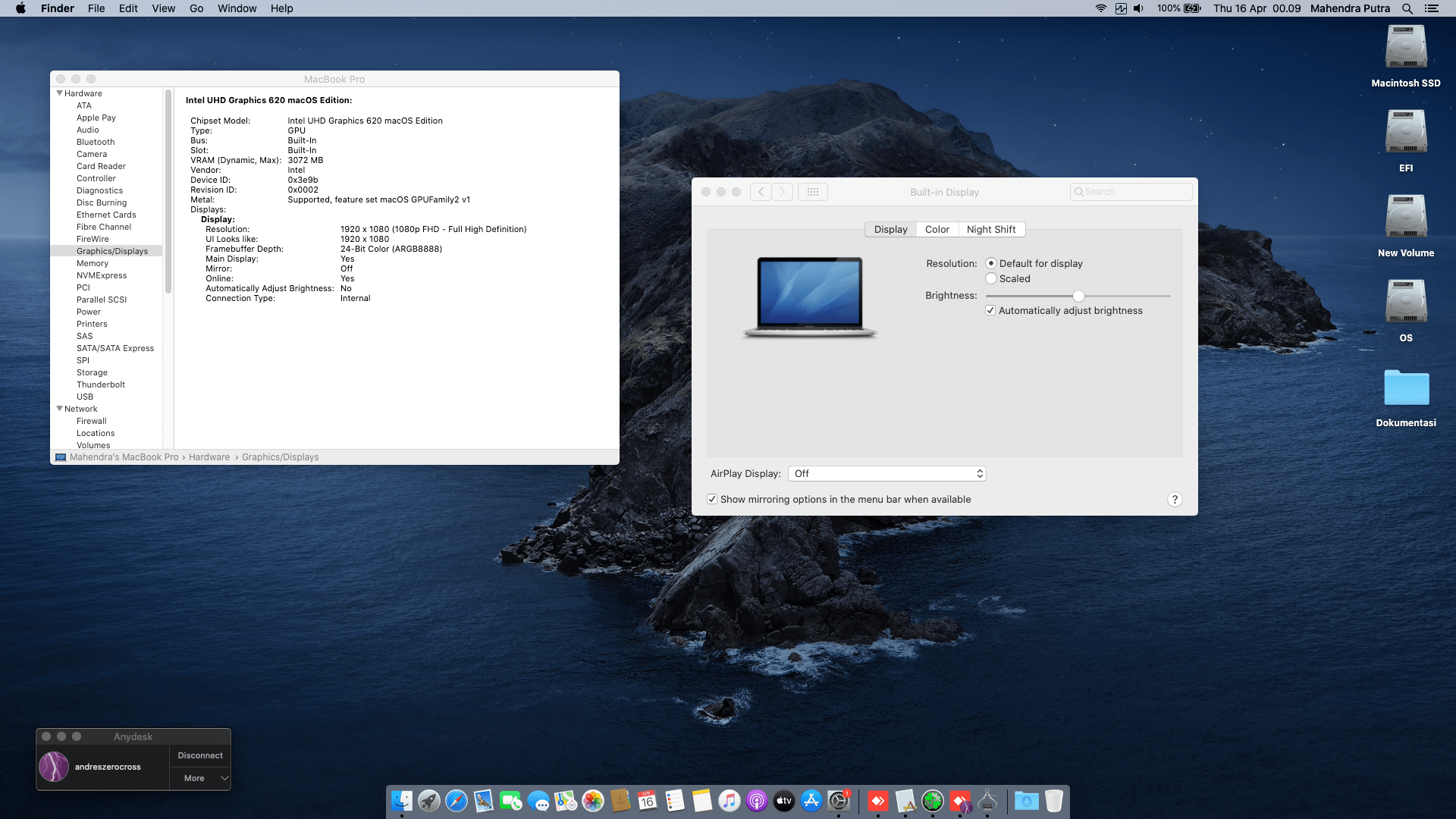Open Trash in the dock
Viewport: 1456px width, 819px height.
[1054, 801]
